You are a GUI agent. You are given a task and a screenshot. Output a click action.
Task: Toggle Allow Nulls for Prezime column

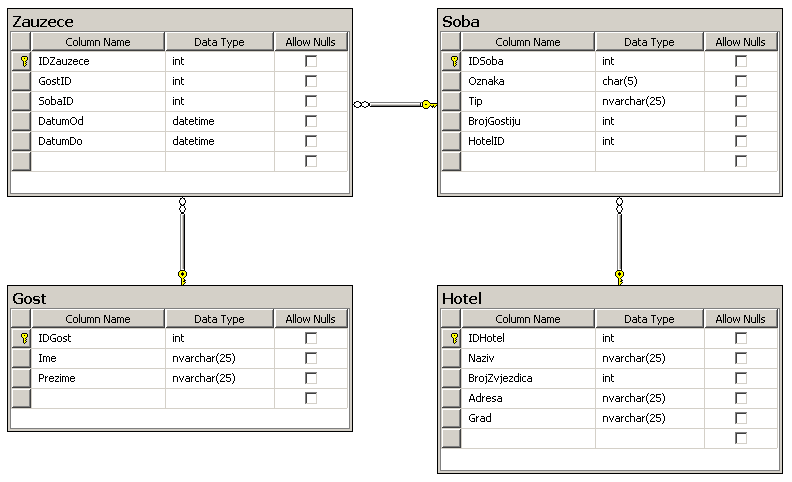[311, 378]
